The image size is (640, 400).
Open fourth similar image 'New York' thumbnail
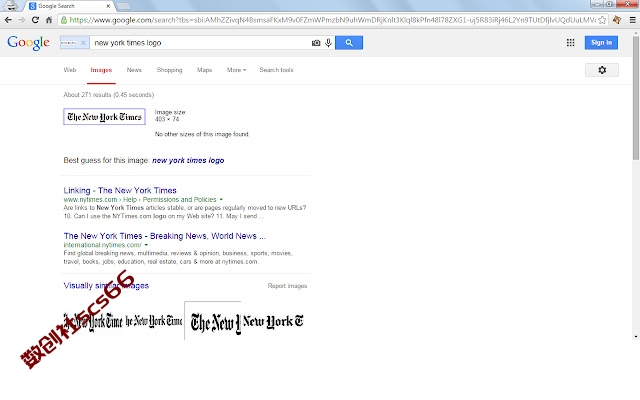273,321
